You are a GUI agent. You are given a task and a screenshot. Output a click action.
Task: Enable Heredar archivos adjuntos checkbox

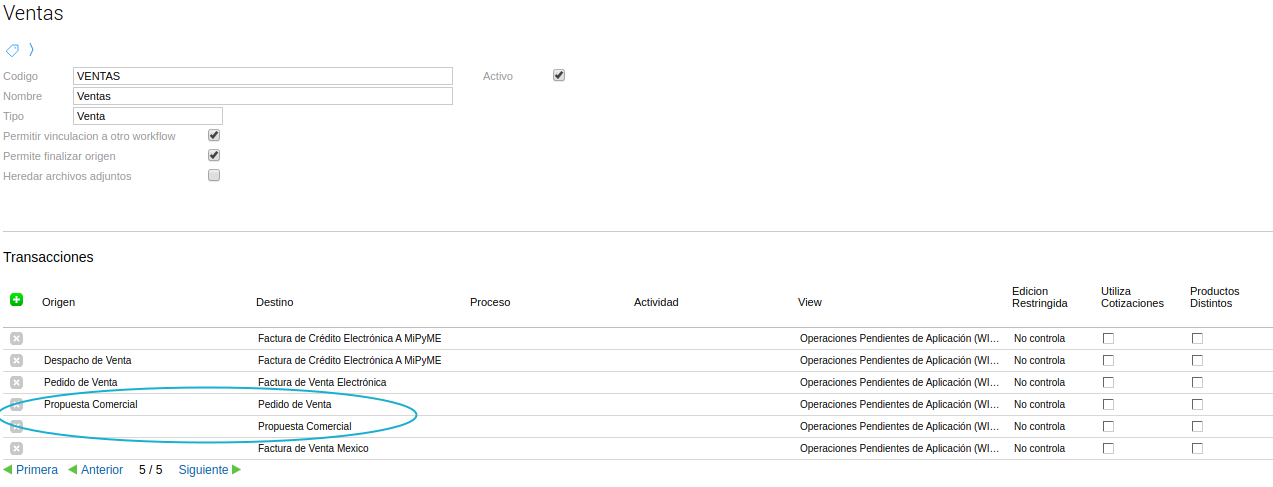tap(214, 175)
